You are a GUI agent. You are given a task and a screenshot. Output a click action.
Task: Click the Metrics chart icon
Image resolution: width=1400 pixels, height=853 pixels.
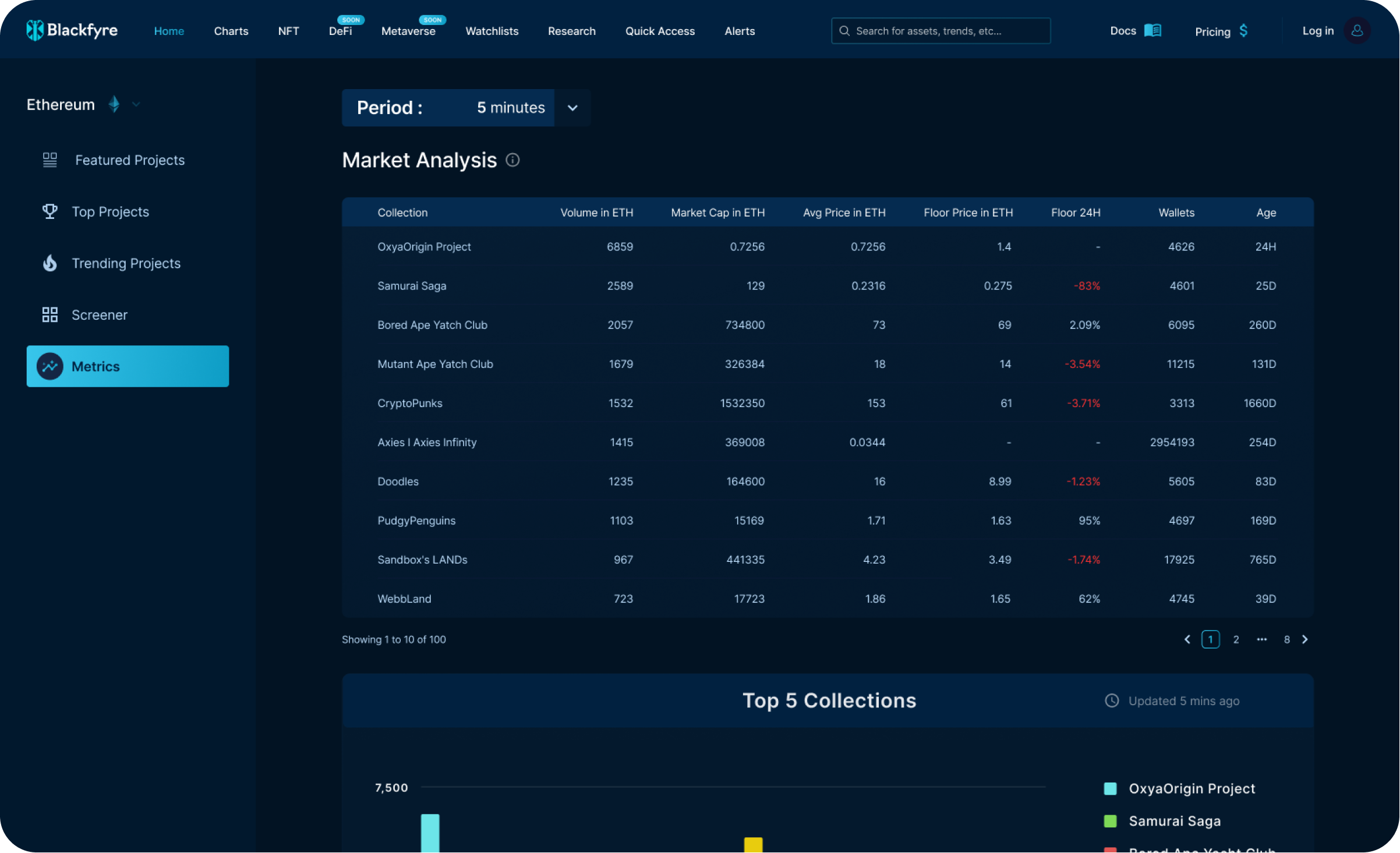(50, 366)
